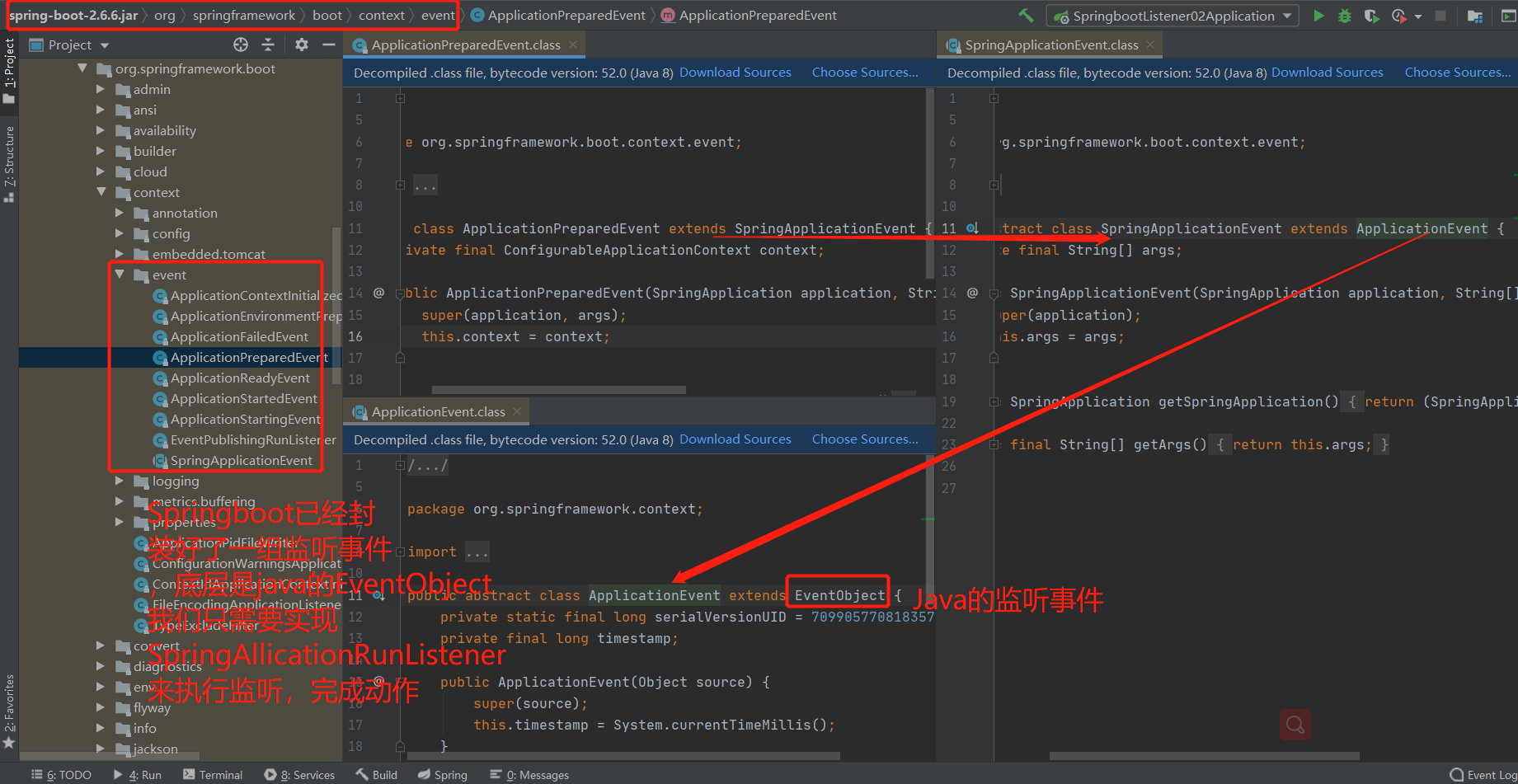Toggle the 7: Structure tool window
1518x784 pixels.
point(9,164)
